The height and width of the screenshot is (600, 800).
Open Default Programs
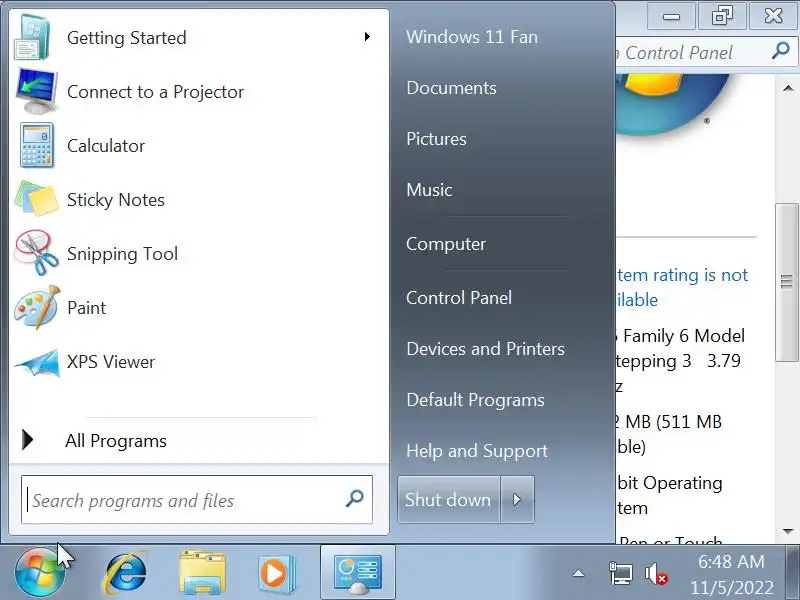[x=475, y=399]
